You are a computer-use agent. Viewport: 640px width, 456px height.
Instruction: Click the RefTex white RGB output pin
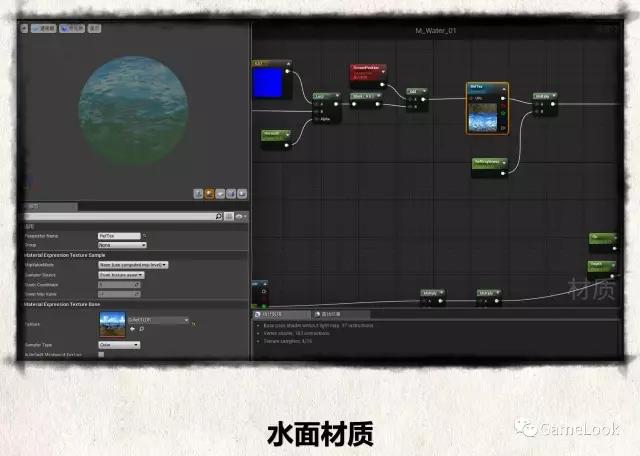pos(503,98)
